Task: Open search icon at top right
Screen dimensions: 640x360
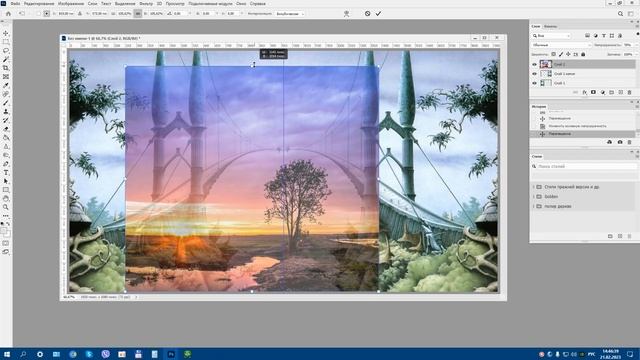Action: coord(620,13)
